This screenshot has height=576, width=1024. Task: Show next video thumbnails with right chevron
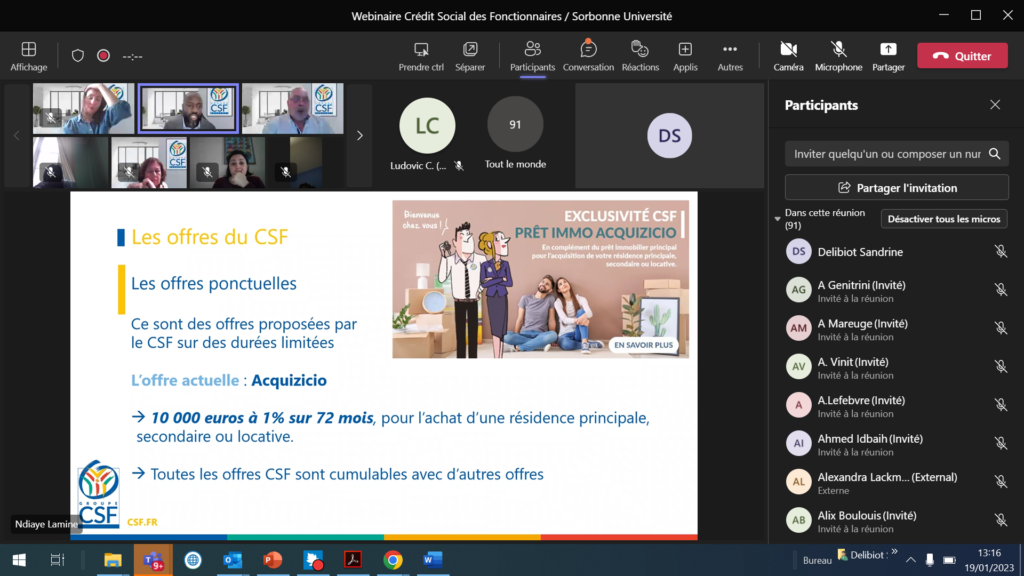tap(360, 135)
